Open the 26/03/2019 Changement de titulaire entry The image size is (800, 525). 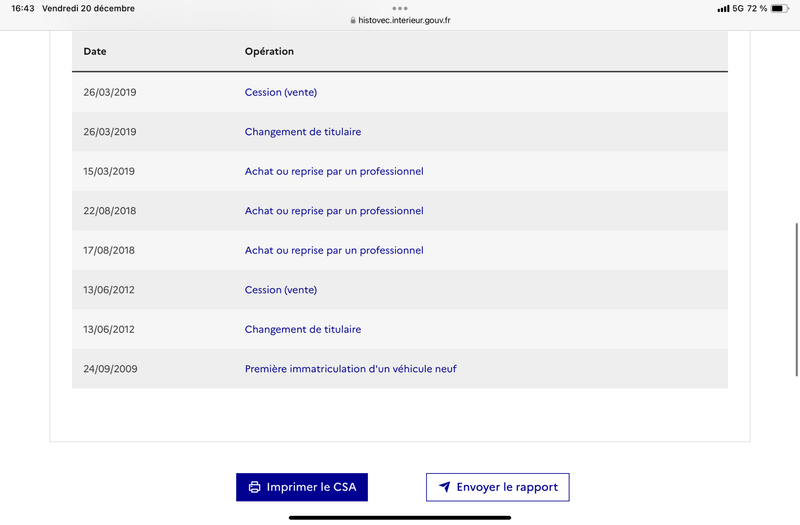tap(303, 132)
